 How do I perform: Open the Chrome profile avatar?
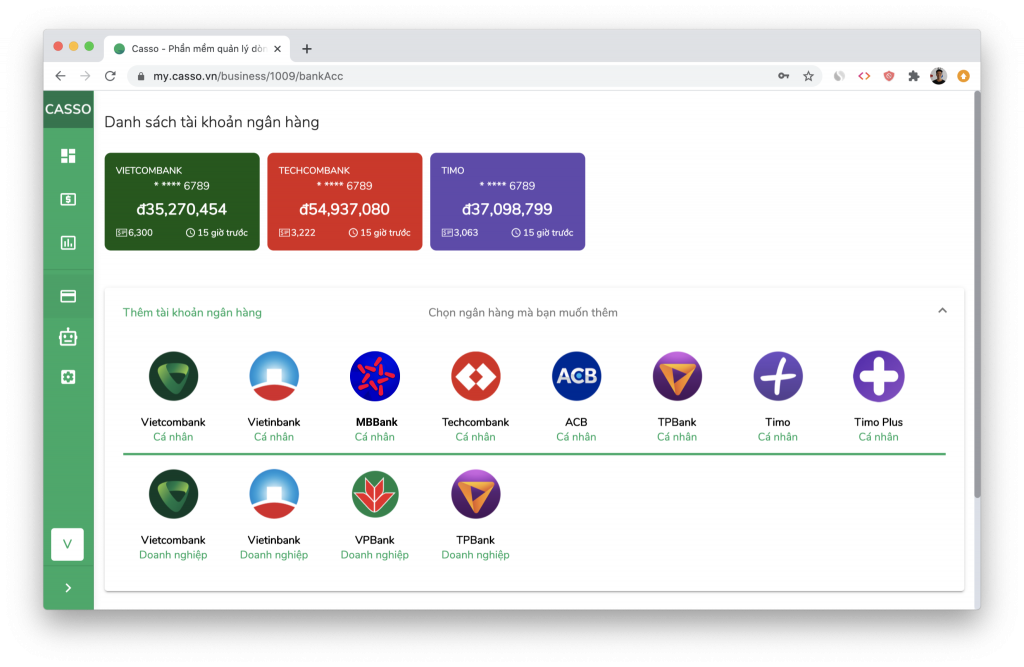tap(938, 76)
